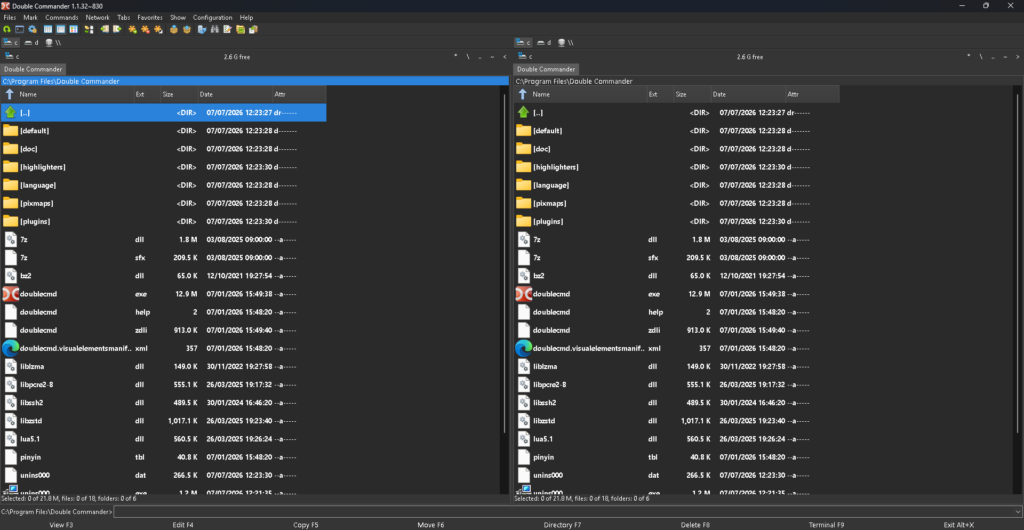Image resolution: width=1024 pixels, height=530 pixels.
Task: Open Options gear toolbar icon
Action: point(32,29)
